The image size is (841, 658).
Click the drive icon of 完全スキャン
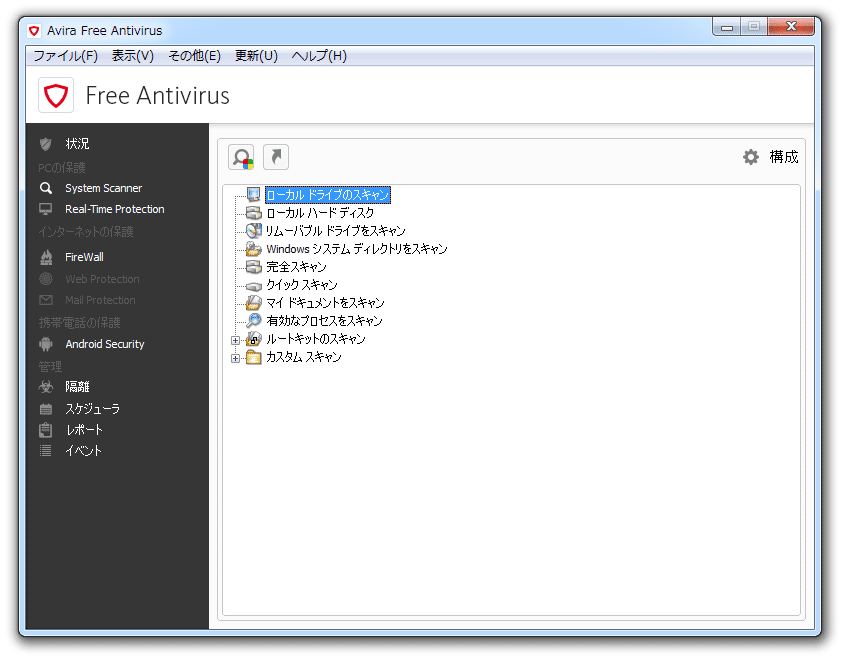pos(253,267)
